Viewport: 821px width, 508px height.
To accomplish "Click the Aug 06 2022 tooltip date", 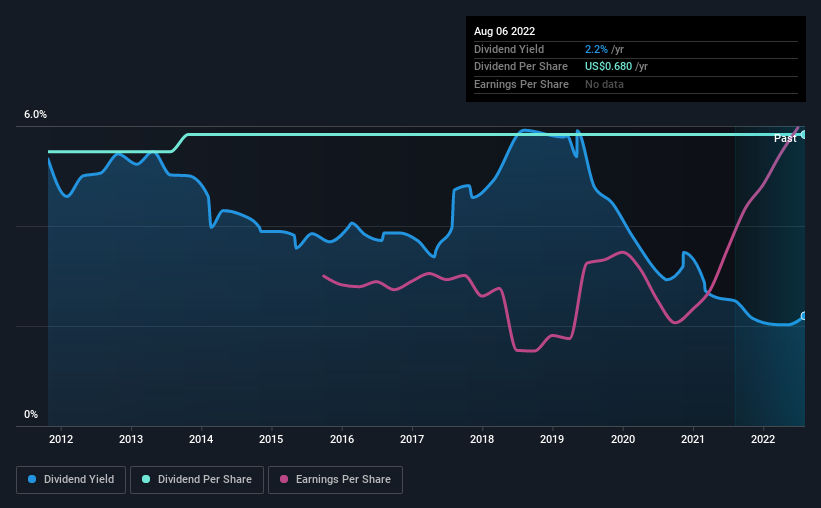I will pos(504,31).
